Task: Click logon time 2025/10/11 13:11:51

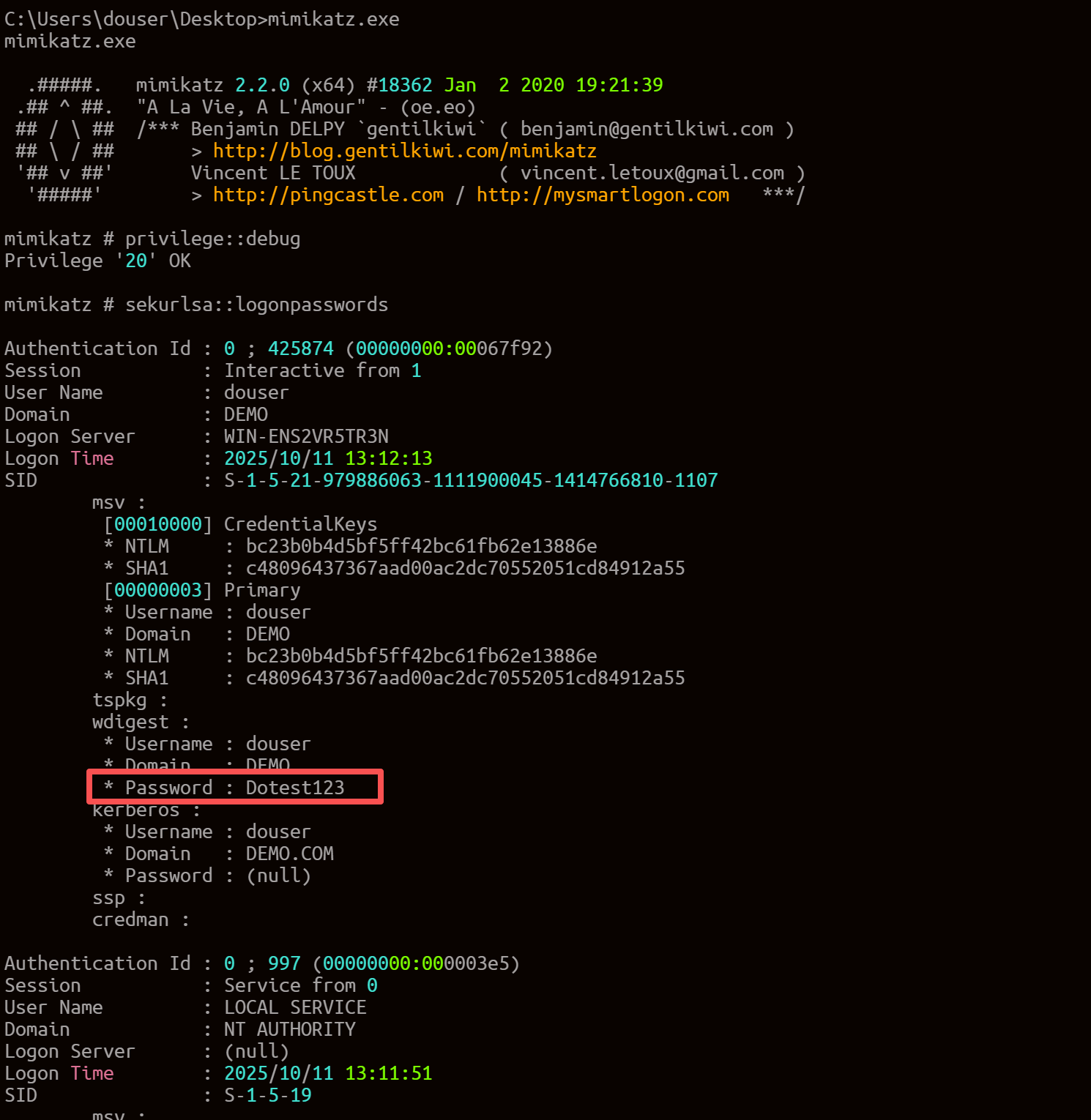Action: point(328,1074)
